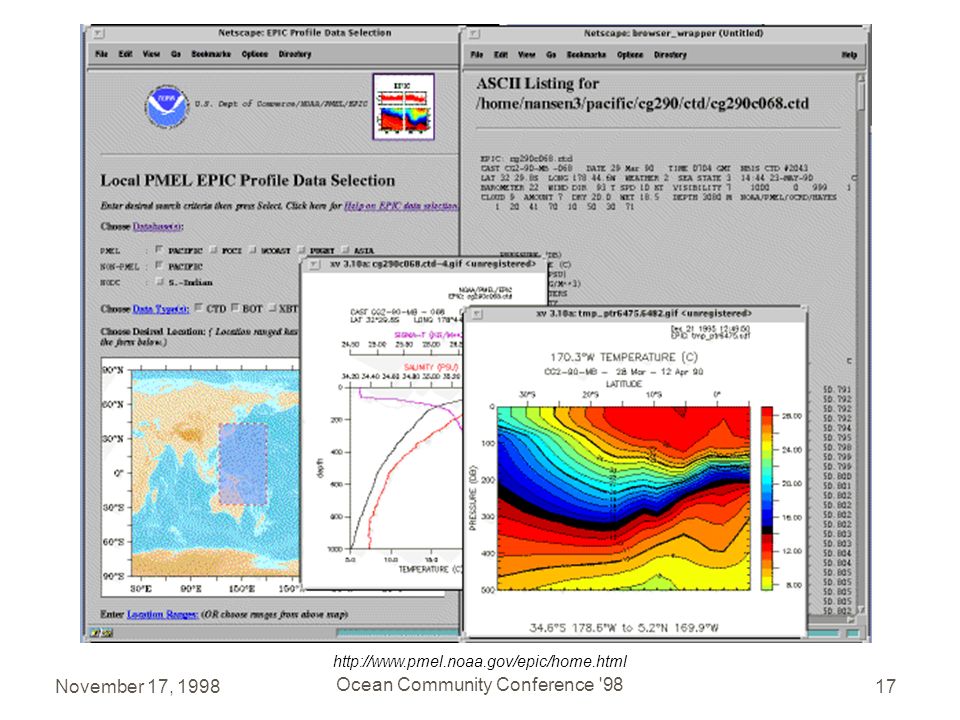Click the CTD depth profile plot
This screenshot has height=720, width=960.
click(x=406, y=468)
